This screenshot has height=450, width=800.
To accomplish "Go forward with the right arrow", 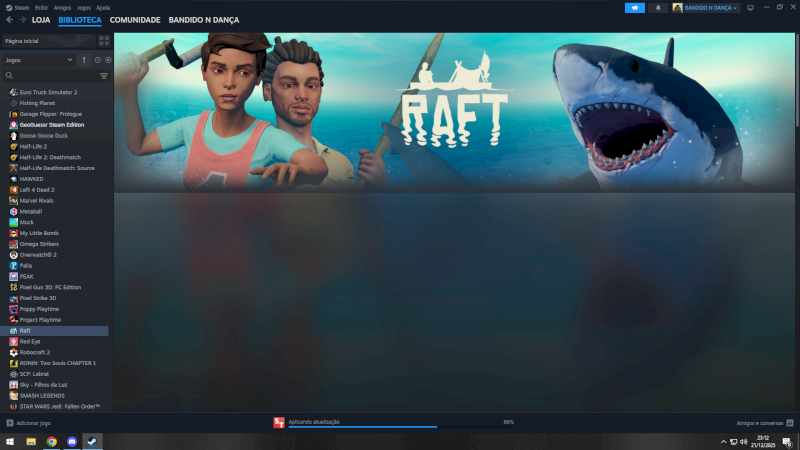I will click(22, 20).
